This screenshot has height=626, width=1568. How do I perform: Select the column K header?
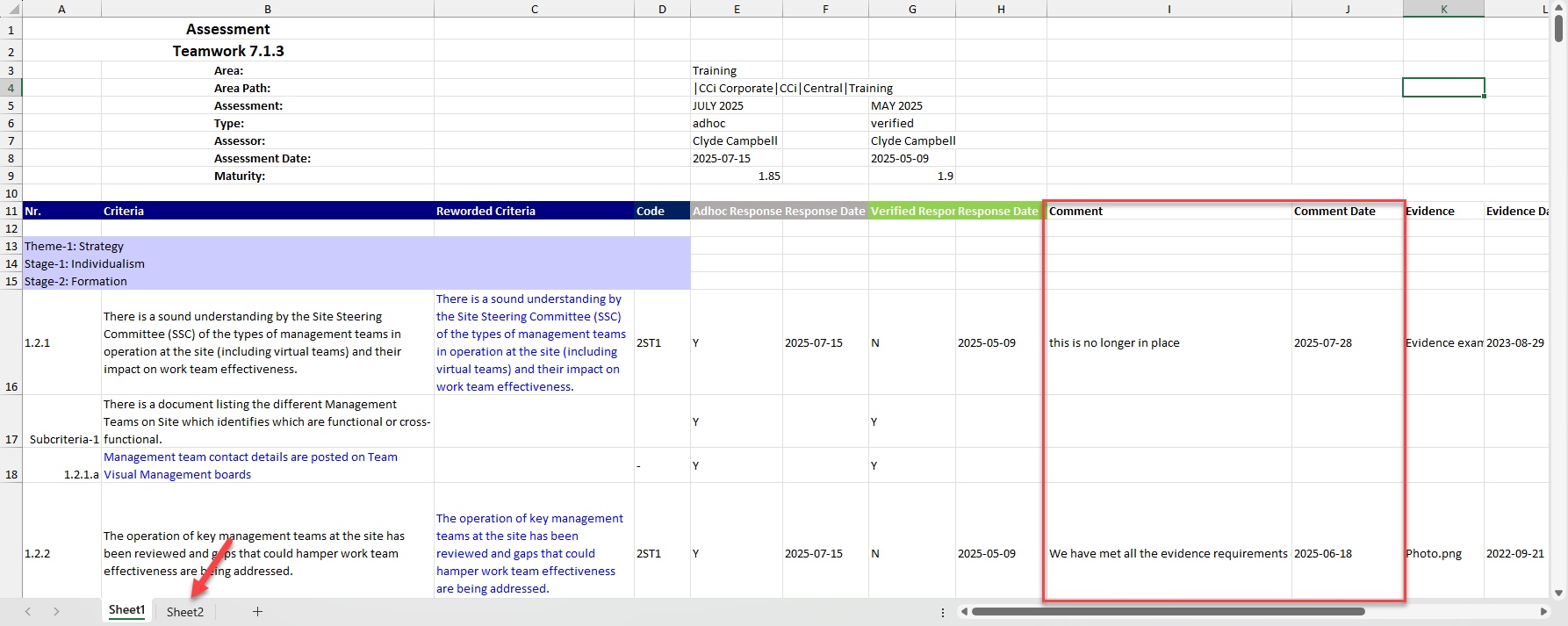[1443, 9]
